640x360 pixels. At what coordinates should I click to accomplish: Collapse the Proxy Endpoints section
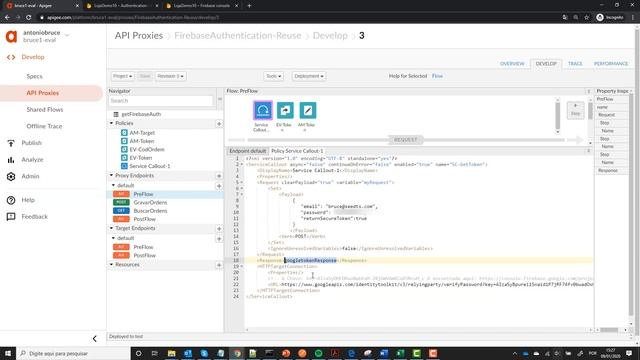pos(111,175)
